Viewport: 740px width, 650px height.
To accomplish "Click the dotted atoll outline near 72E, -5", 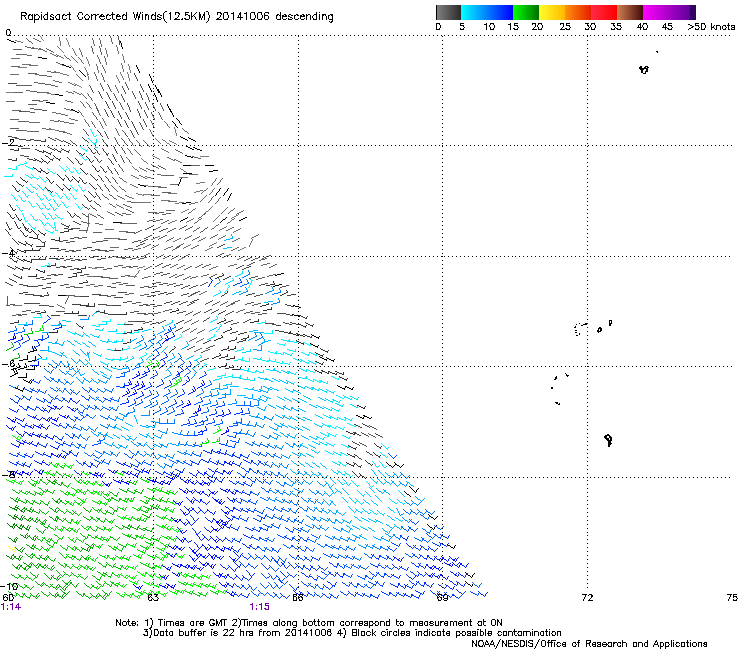I will coord(580,329).
